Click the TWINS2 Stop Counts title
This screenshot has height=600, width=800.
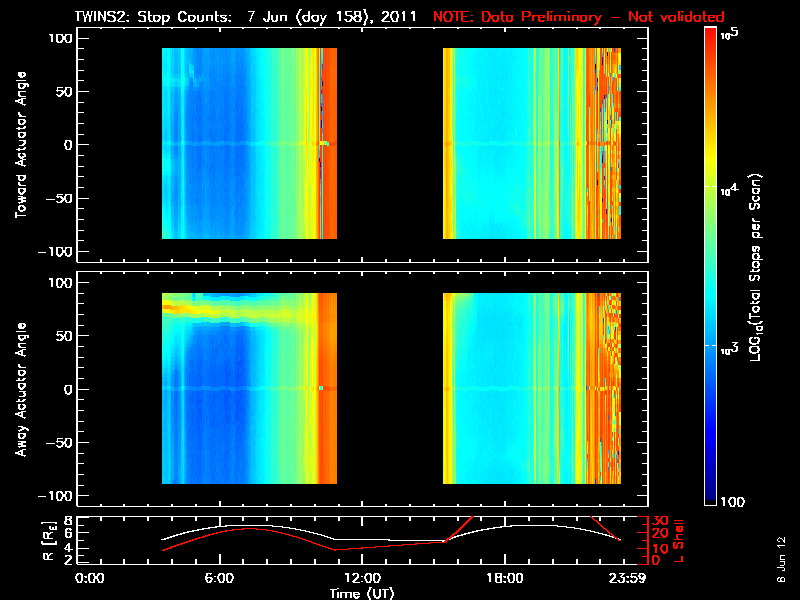point(245,17)
